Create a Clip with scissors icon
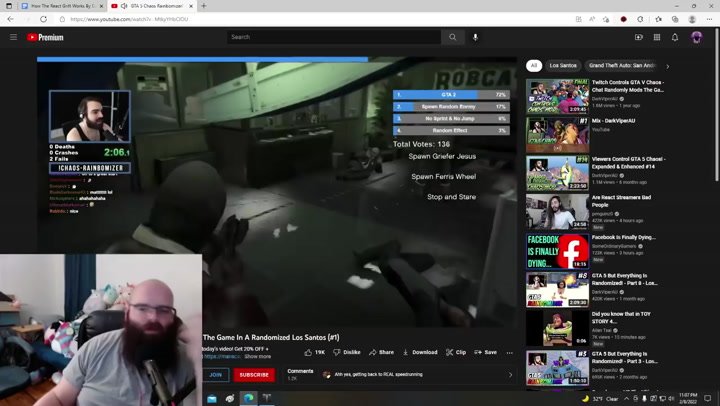720x406 pixels. point(456,352)
